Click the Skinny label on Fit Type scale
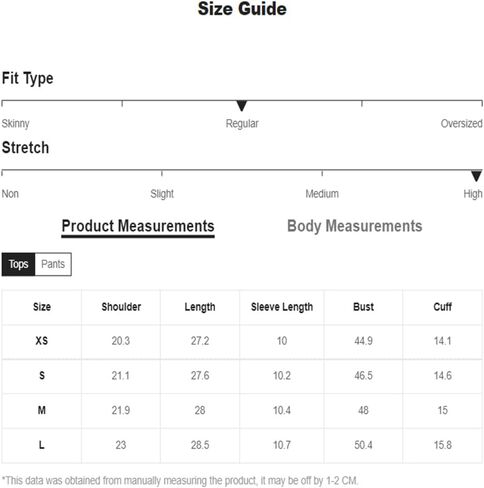Image resolution: width=484 pixels, height=488 pixels. click(15, 124)
